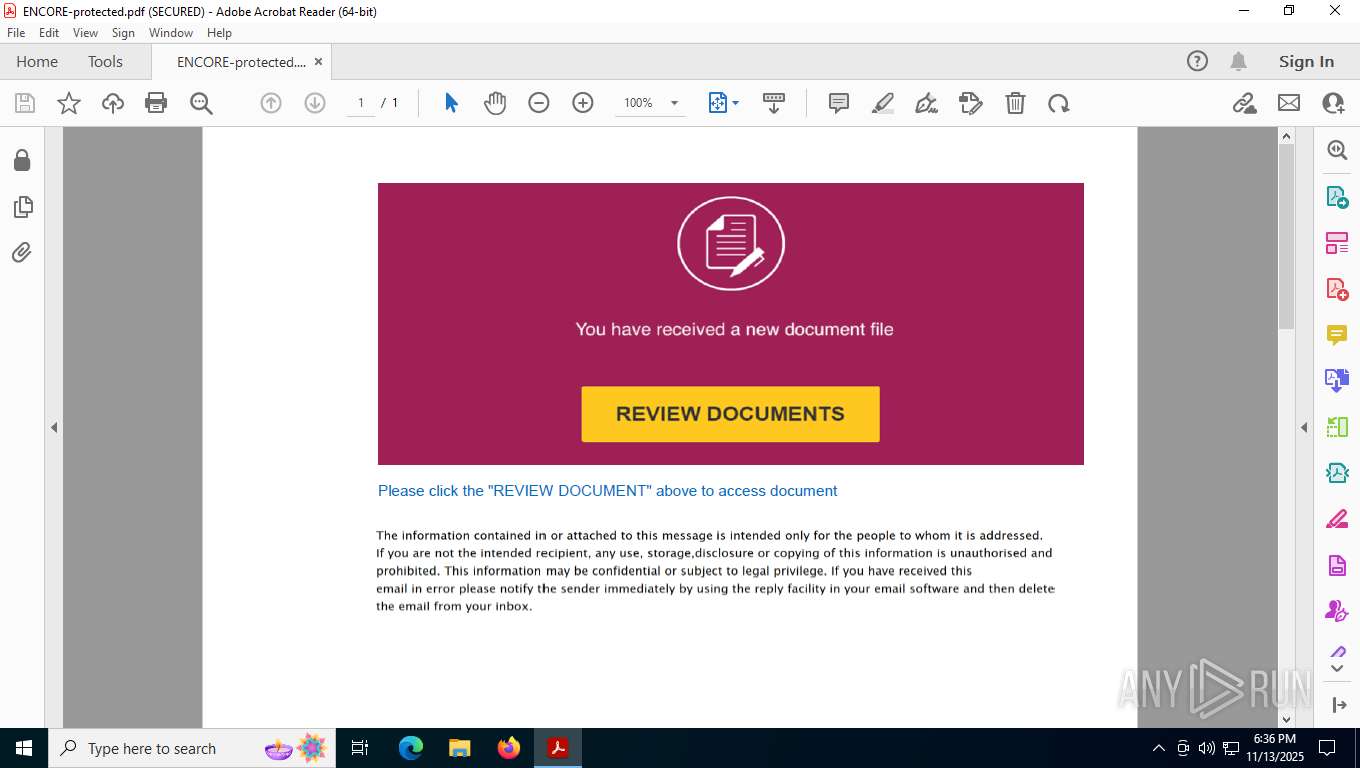
Task: Go to previous page arrow
Action: click(x=271, y=103)
